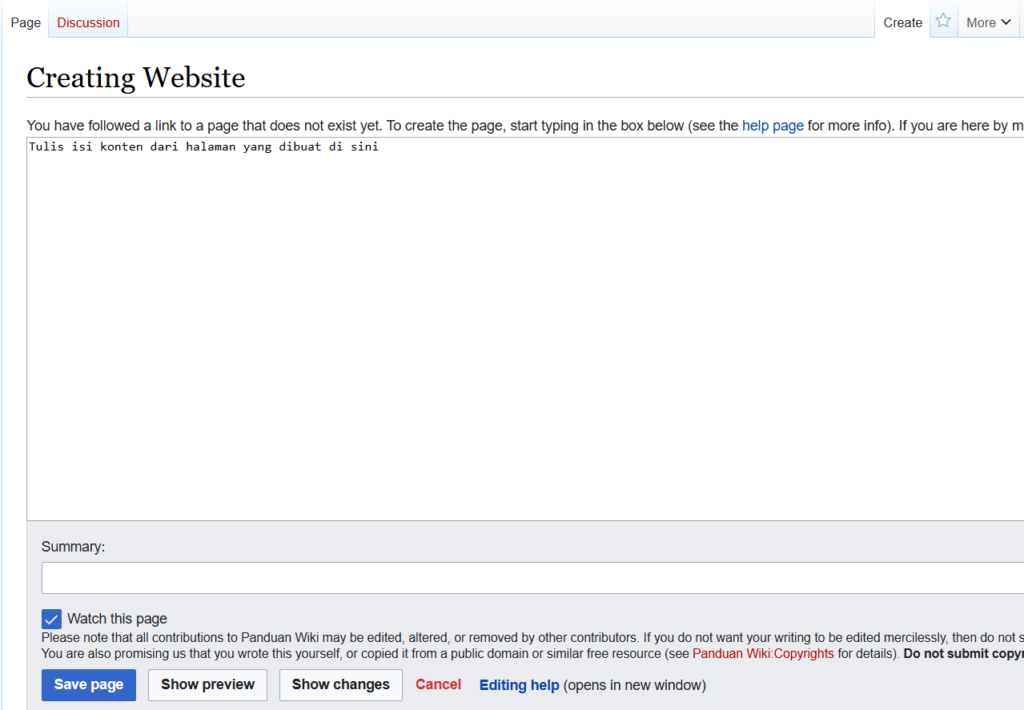
Task: Open the Panduan Wiki:Copyrights link
Action: [763, 652]
